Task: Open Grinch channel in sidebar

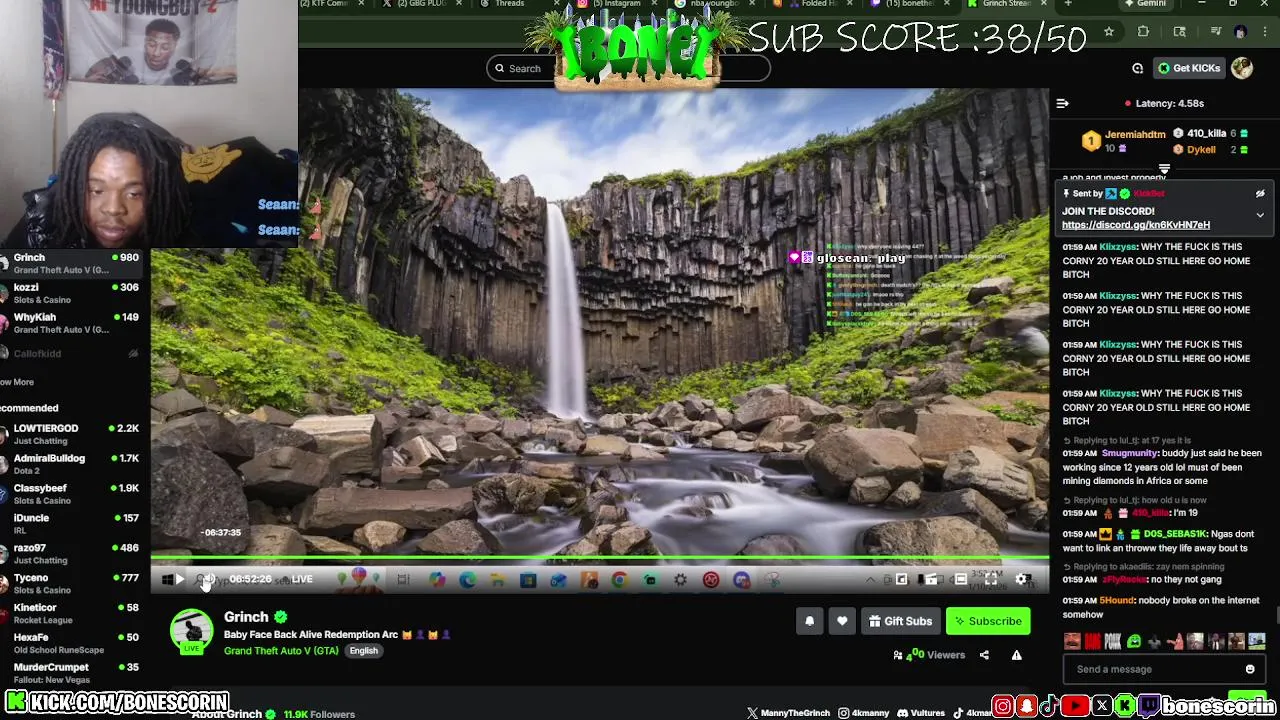Action: point(70,263)
